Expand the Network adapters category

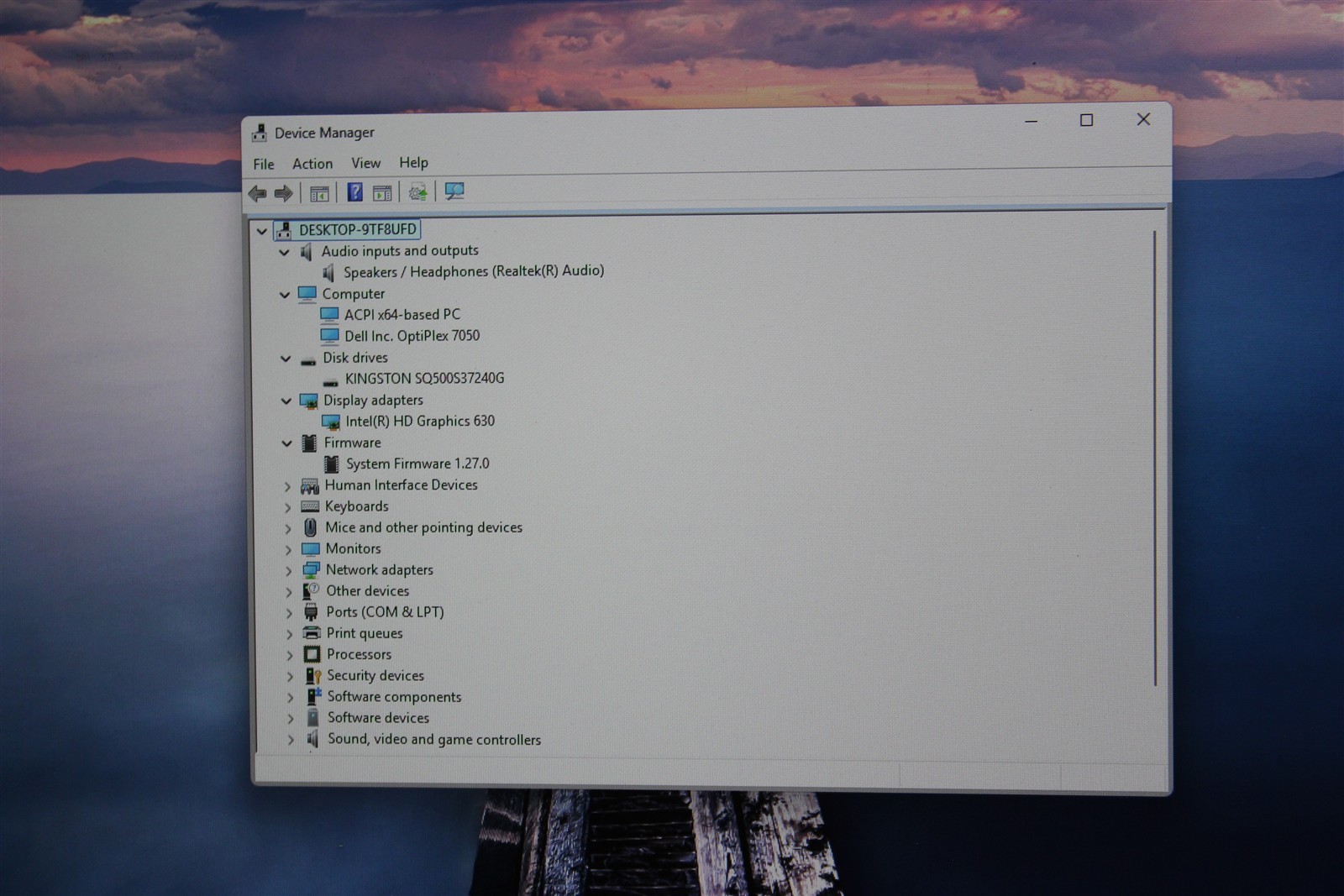(x=288, y=571)
